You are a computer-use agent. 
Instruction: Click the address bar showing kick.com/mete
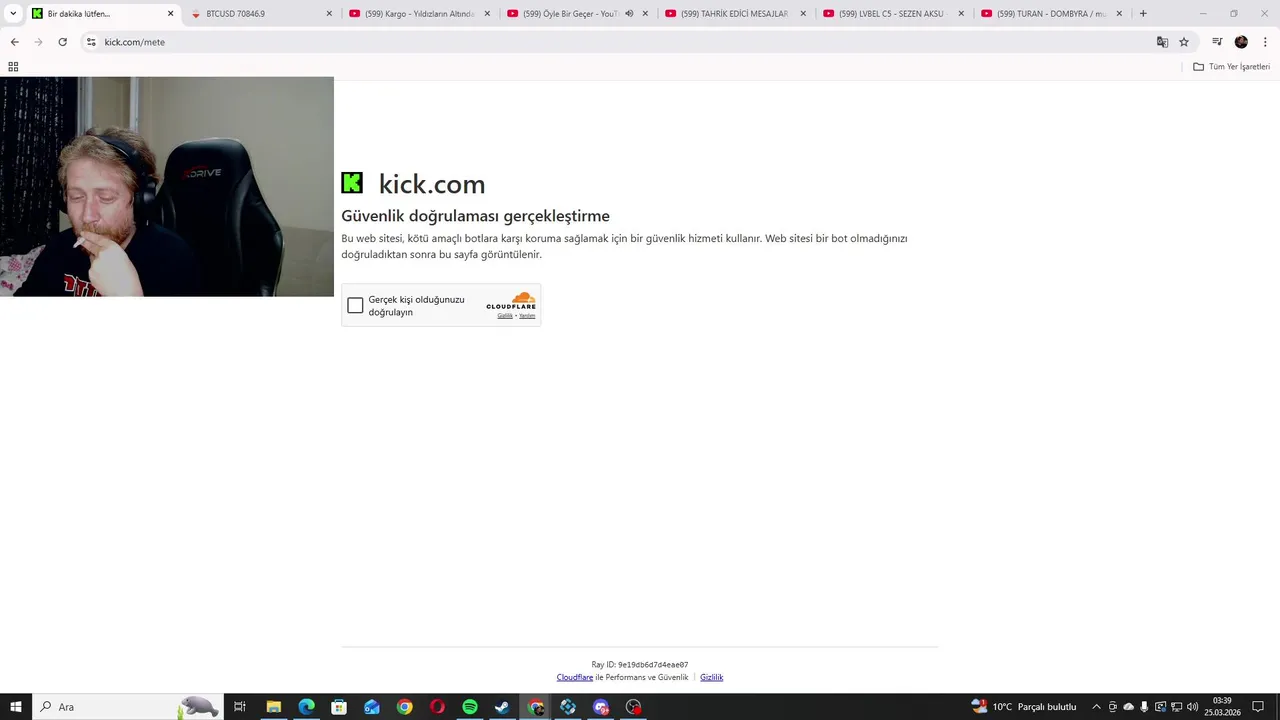pyautogui.click(x=620, y=42)
